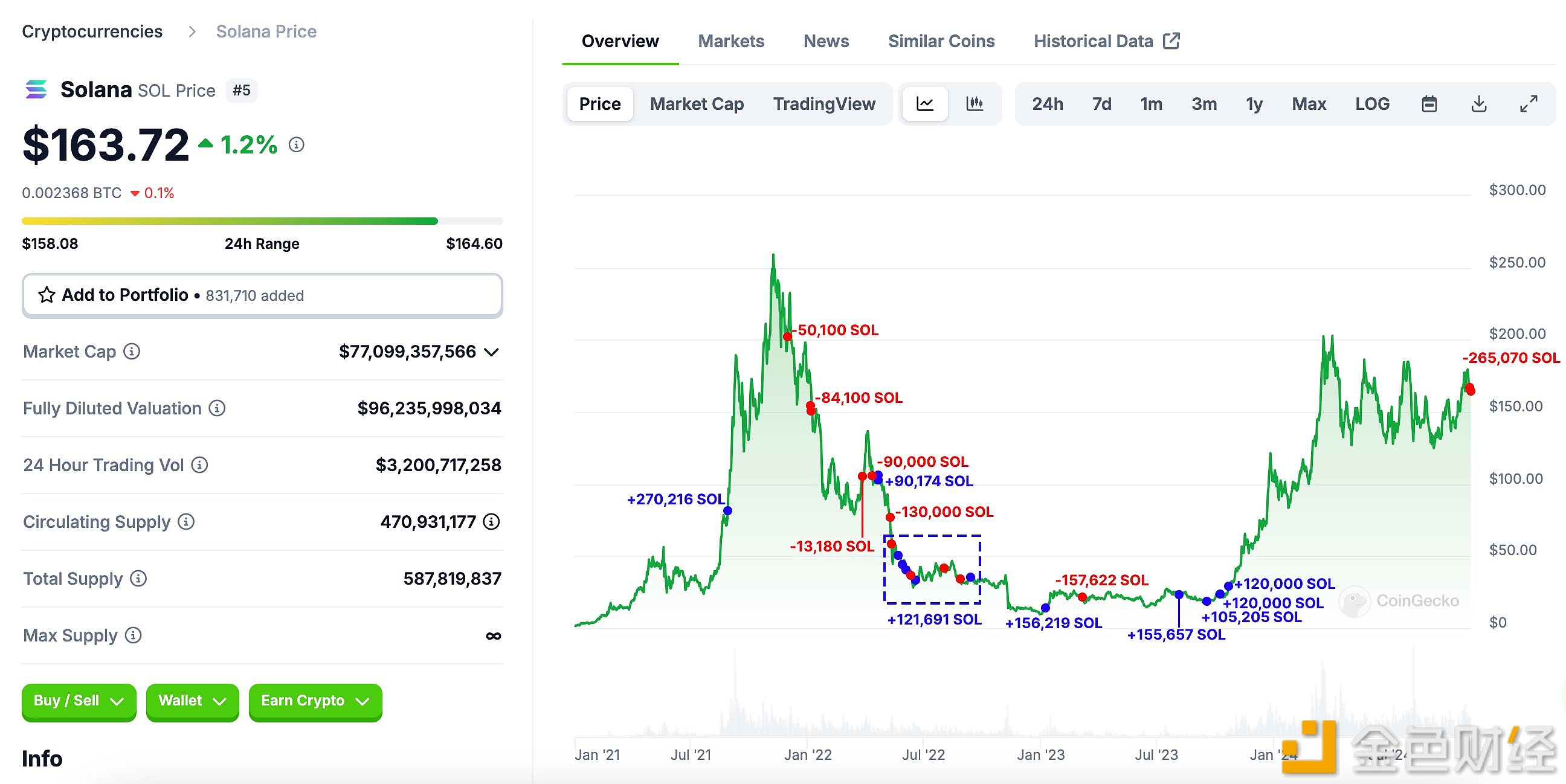Click 24 Hour Trading Vol info icon
Viewport: 1566px width, 784px height.
point(199,465)
